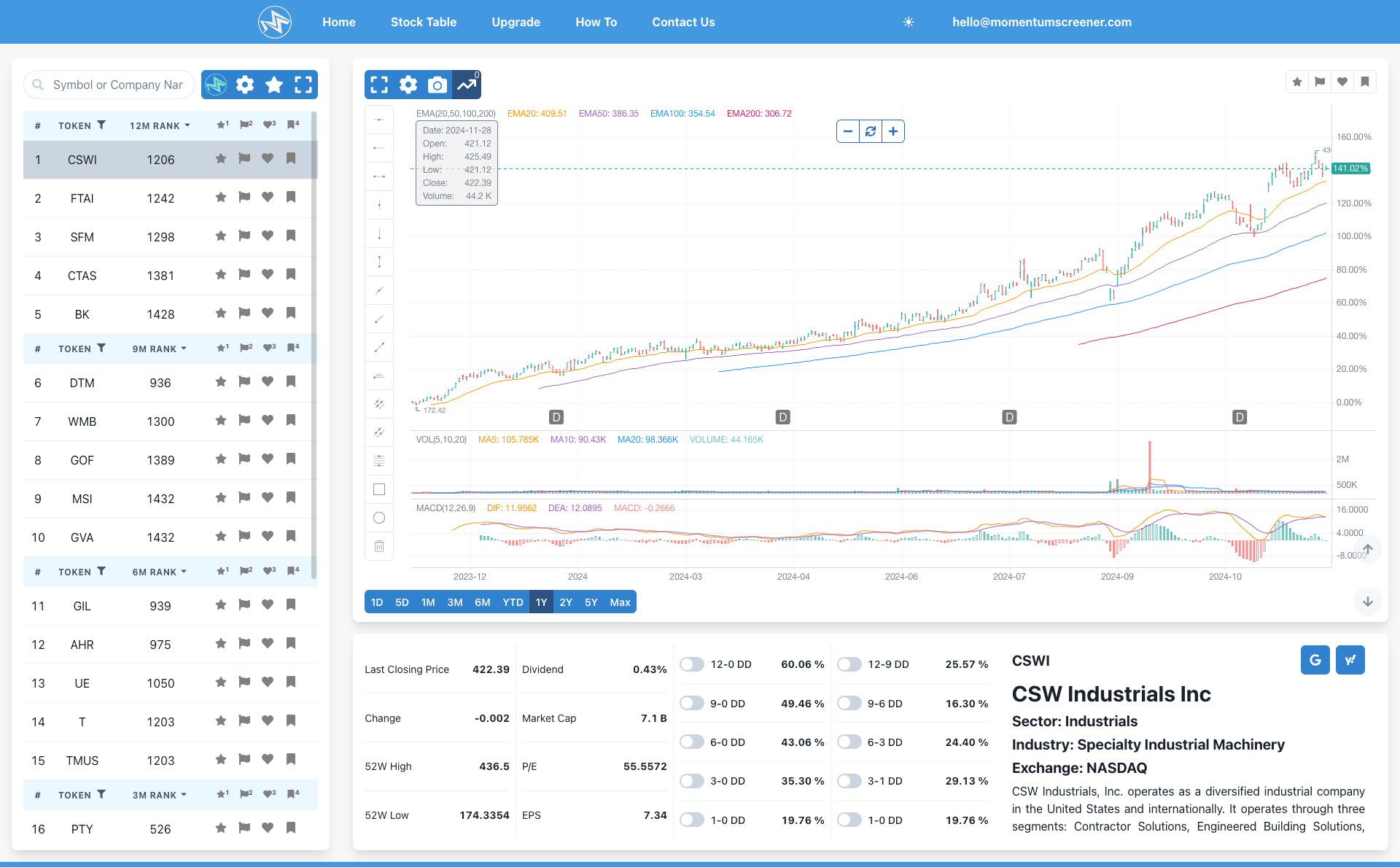Viewport: 1400px width, 867px height.
Task: Search CSWI on Google
Action: [x=1315, y=660]
